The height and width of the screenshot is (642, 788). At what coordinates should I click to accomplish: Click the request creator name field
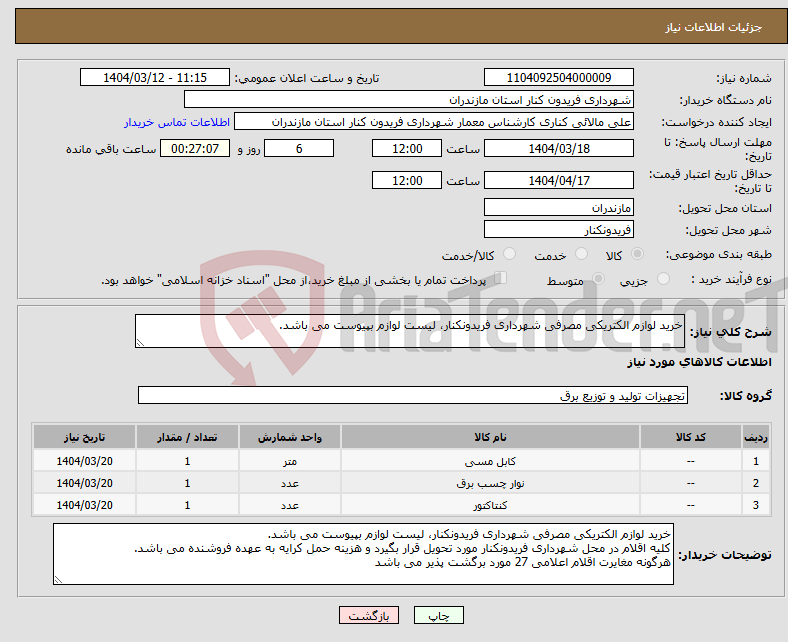[434, 122]
